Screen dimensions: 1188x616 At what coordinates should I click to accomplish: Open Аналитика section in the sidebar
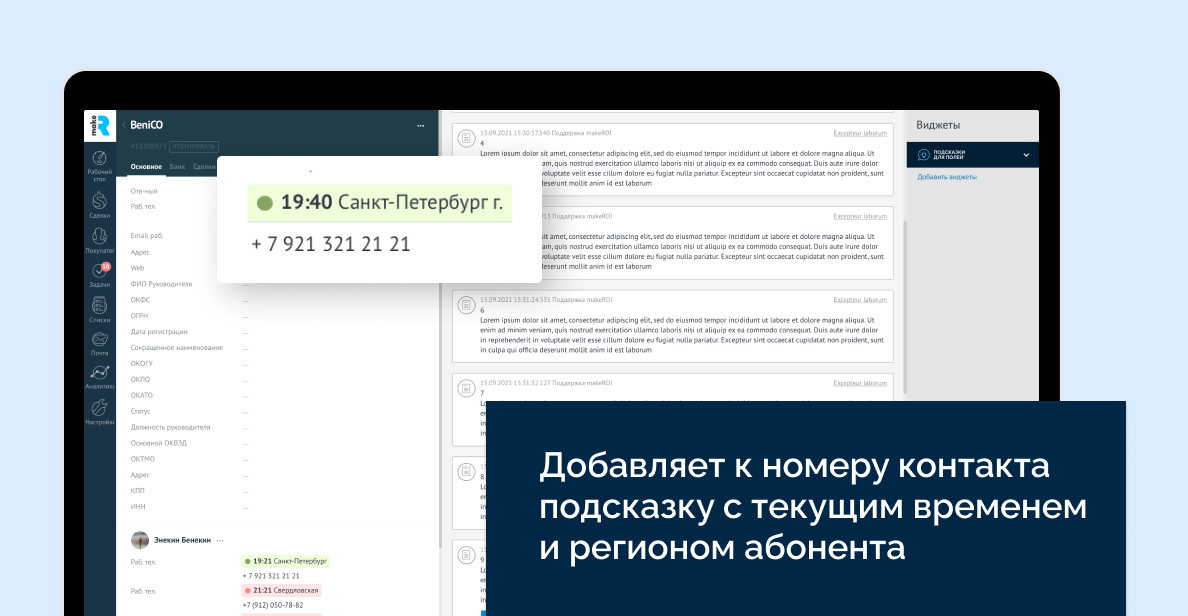99,377
